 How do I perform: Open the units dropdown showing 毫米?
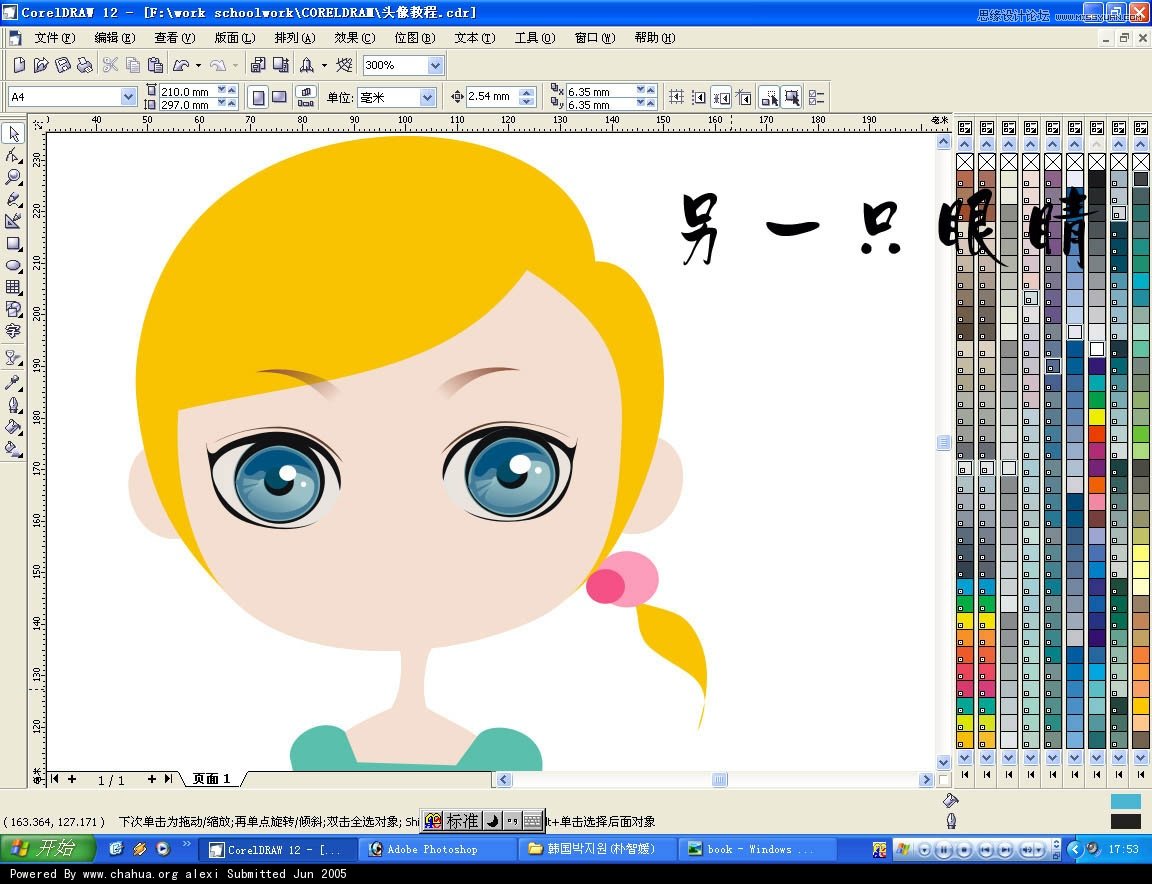point(428,96)
